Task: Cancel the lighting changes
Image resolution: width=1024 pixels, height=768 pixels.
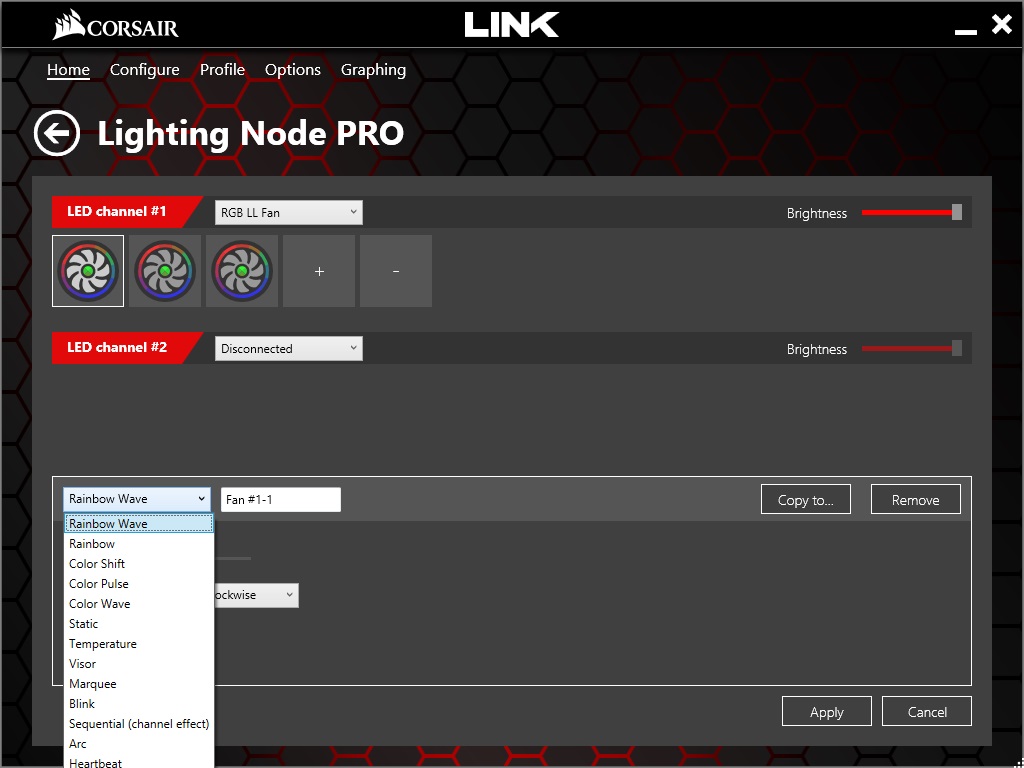Action: pos(927,712)
